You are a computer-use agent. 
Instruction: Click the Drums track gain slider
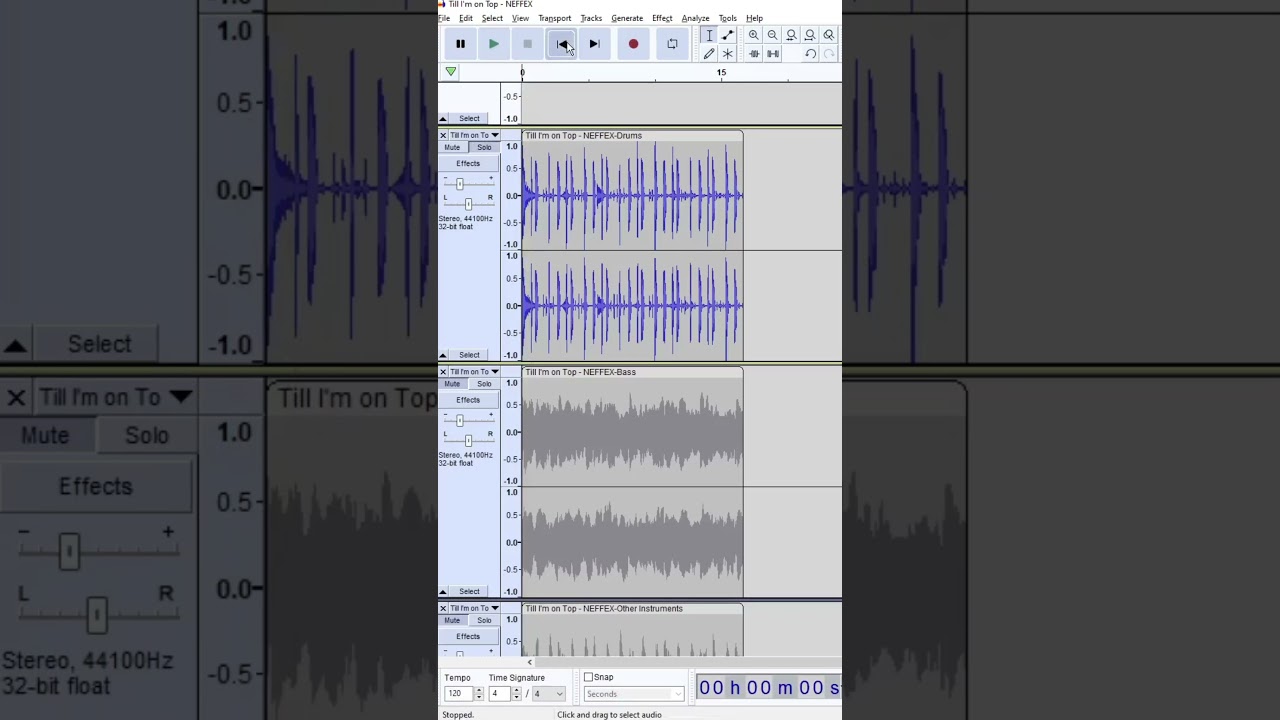tap(460, 184)
